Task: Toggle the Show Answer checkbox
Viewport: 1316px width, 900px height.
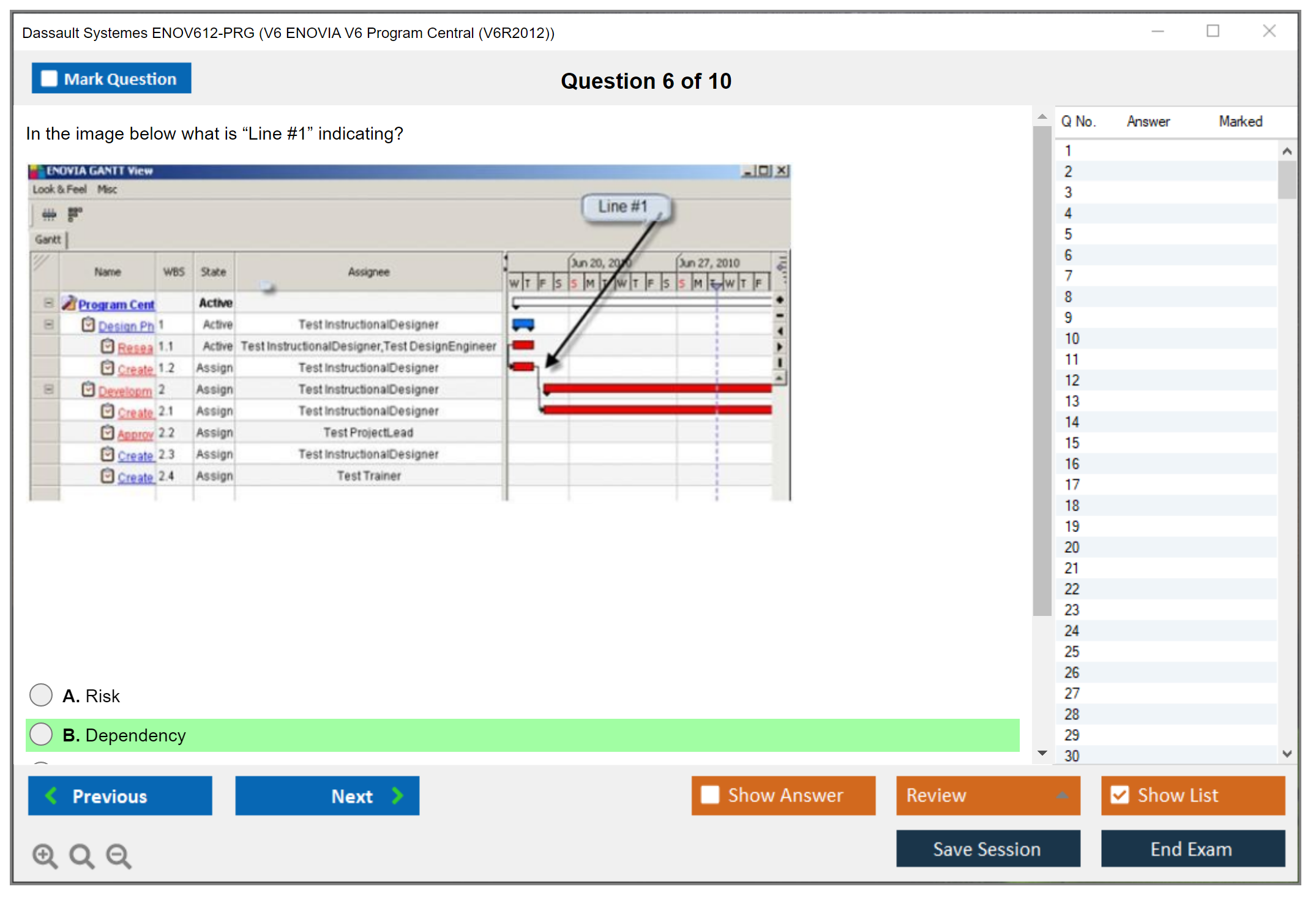Action: [x=710, y=795]
